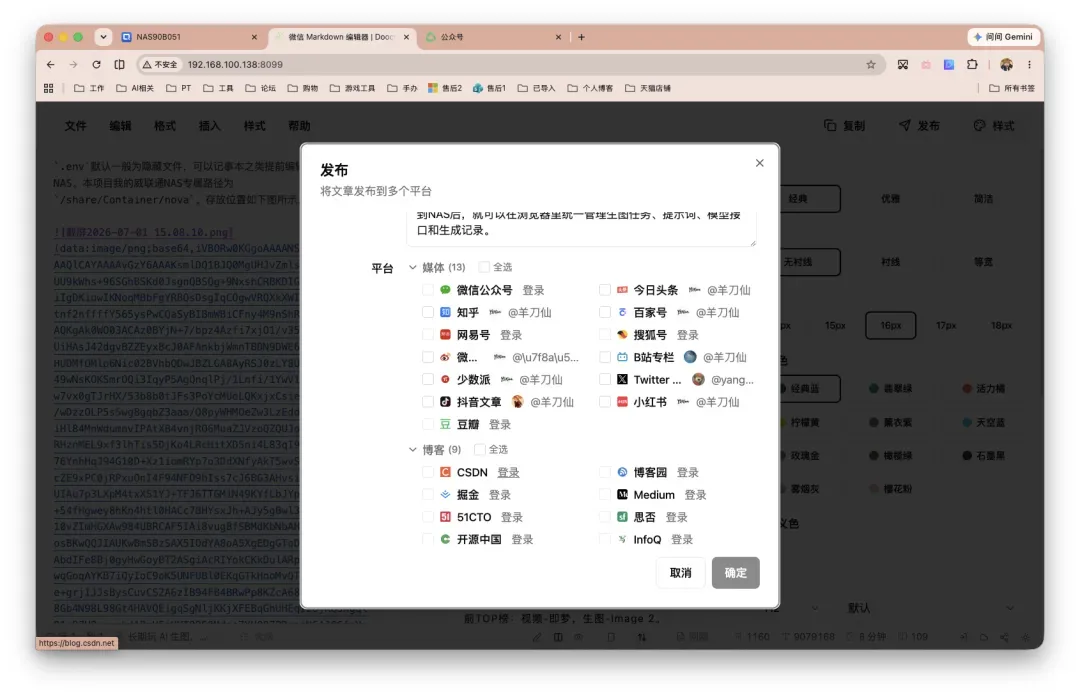1080x697 pixels.
Task: Click the 思否 icon
Action: [x=622, y=517]
